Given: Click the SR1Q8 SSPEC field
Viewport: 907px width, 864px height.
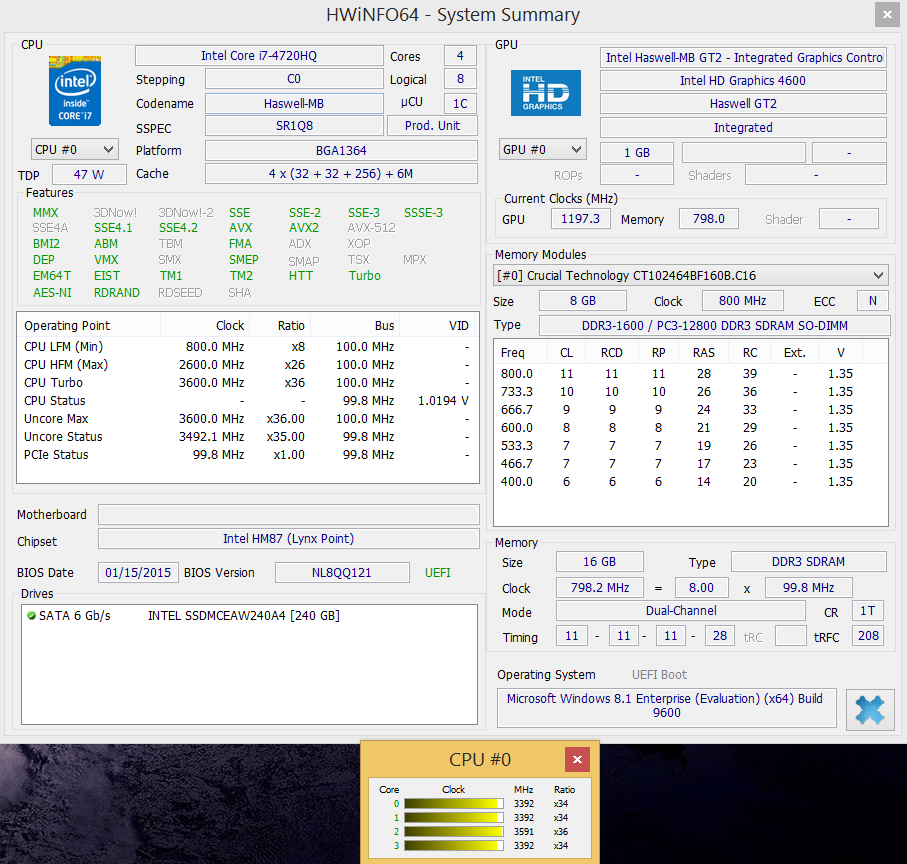Looking at the screenshot, I should point(294,125).
